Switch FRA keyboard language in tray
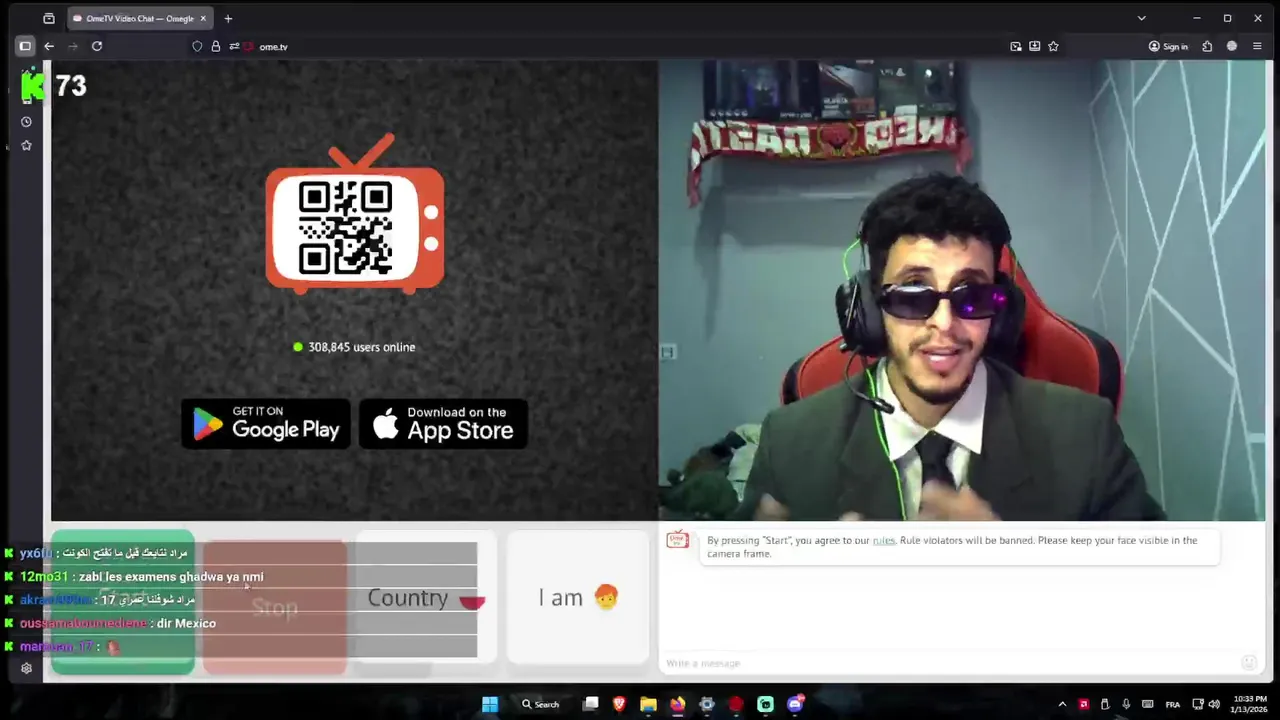1280x720 pixels. coord(1172,704)
